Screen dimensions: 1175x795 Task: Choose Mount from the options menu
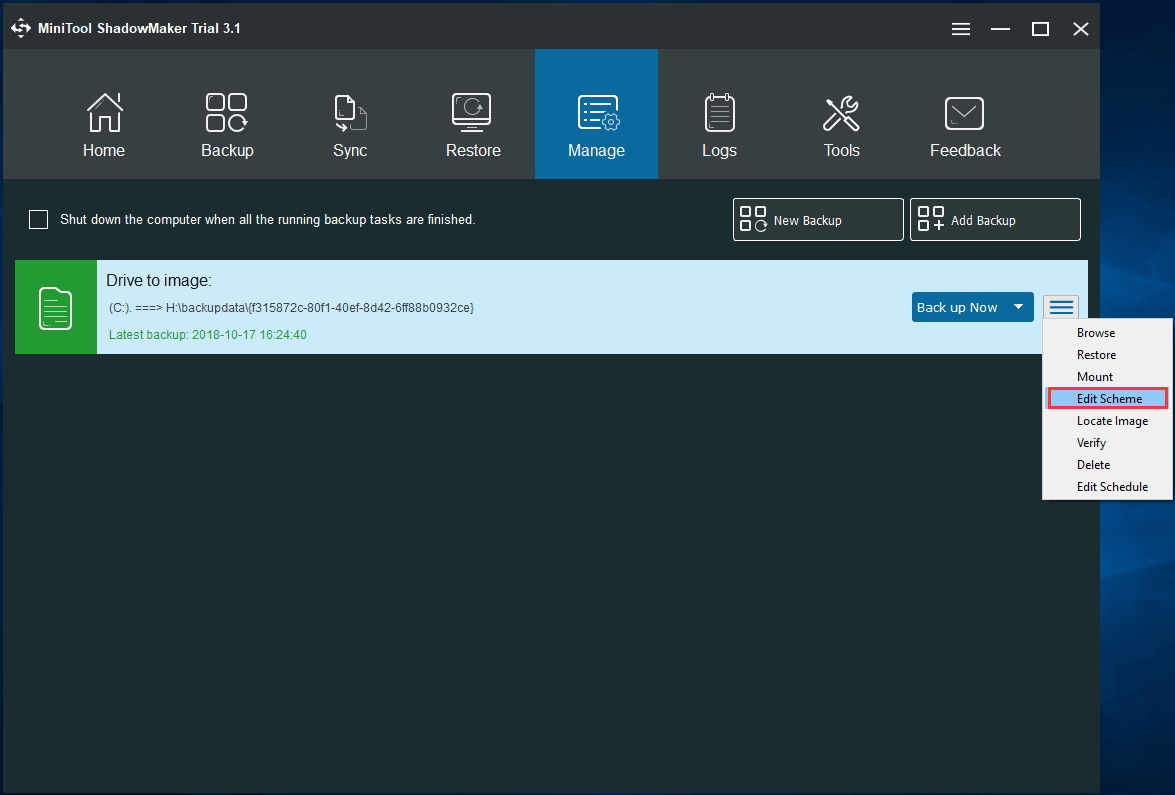point(1094,376)
